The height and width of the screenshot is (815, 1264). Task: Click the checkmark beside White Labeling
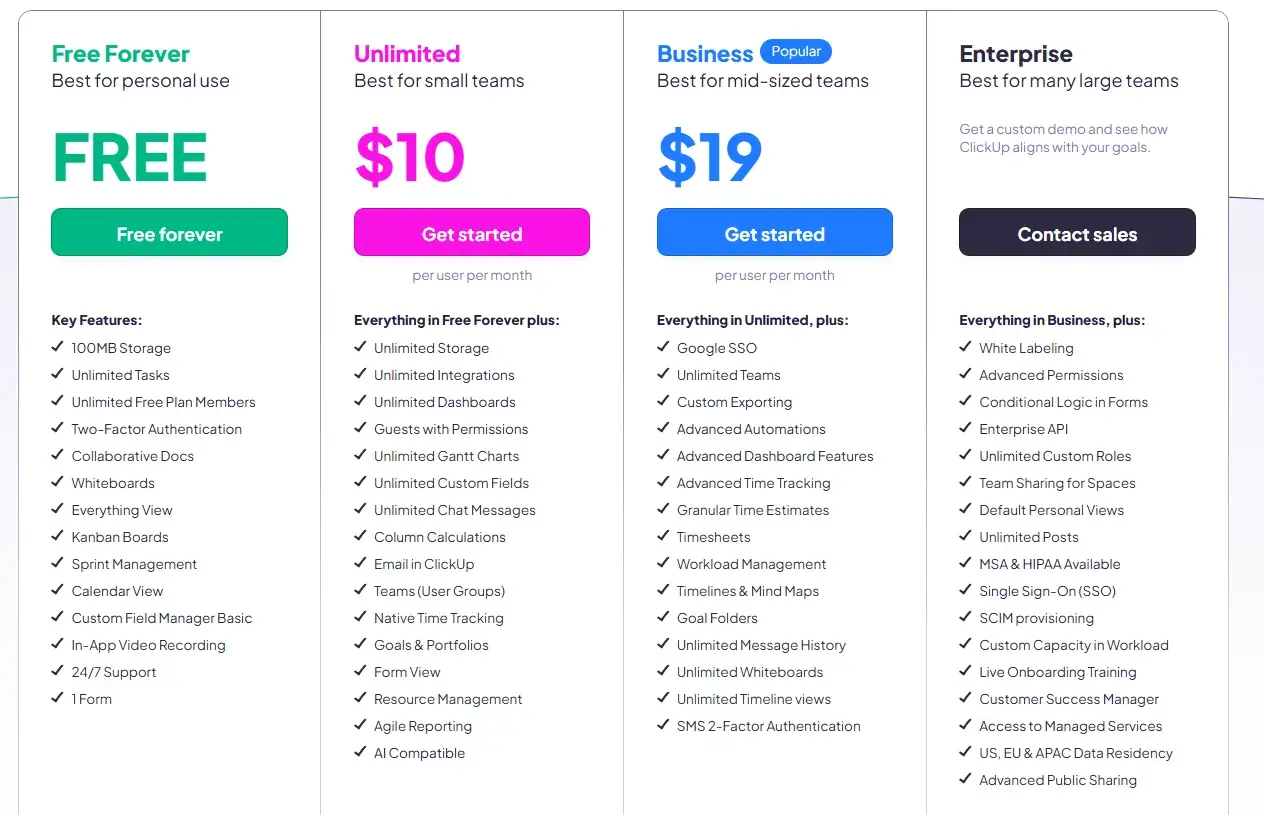(x=966, y=348)
